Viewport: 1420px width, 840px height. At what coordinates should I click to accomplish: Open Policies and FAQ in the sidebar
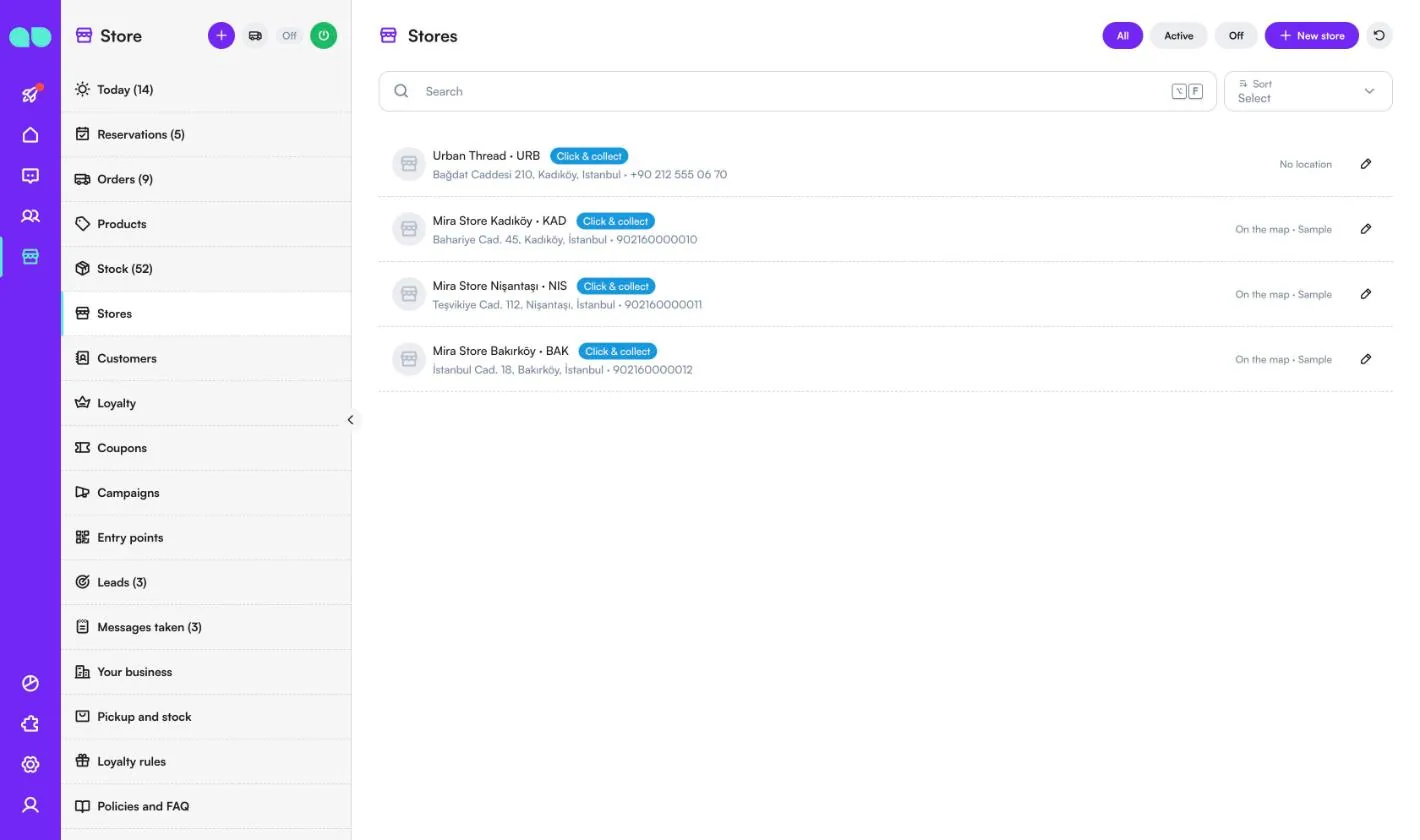[x=206, y=806]
